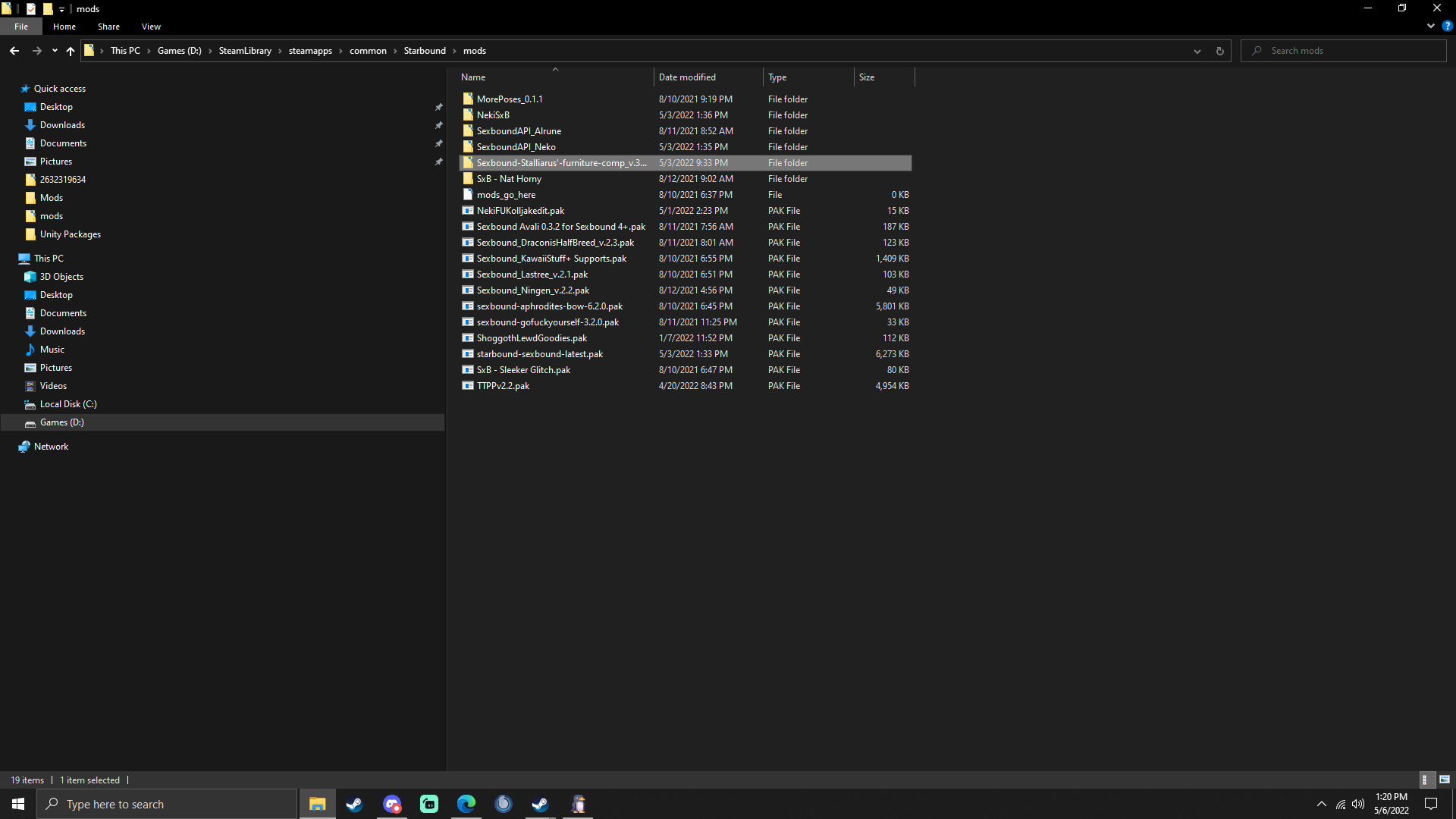The image size is (1456, 819).
Task: Open recent locations dropdown arrow
Action: pos(55,51)
